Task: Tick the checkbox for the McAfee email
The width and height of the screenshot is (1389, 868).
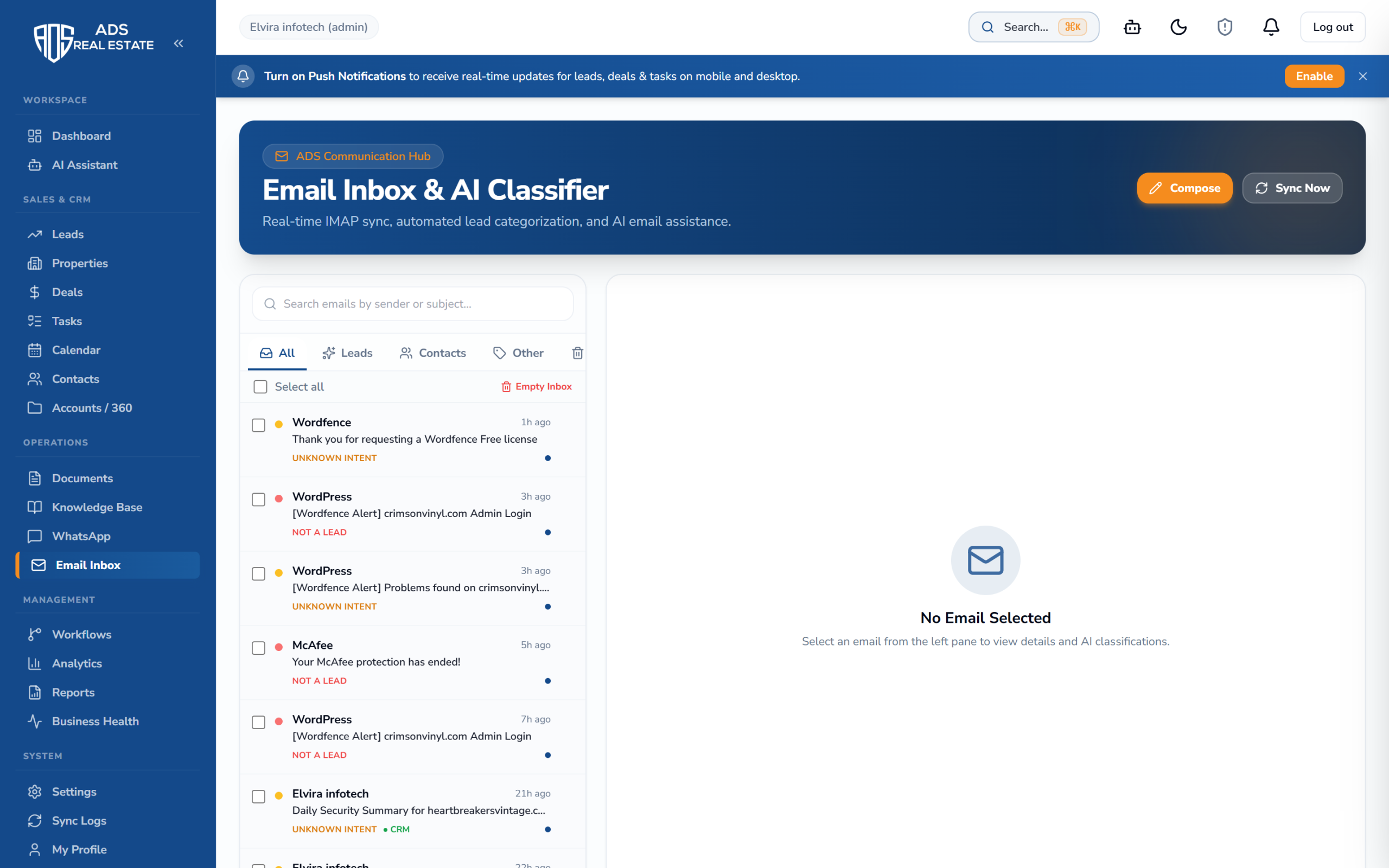Action: (259, 648)
